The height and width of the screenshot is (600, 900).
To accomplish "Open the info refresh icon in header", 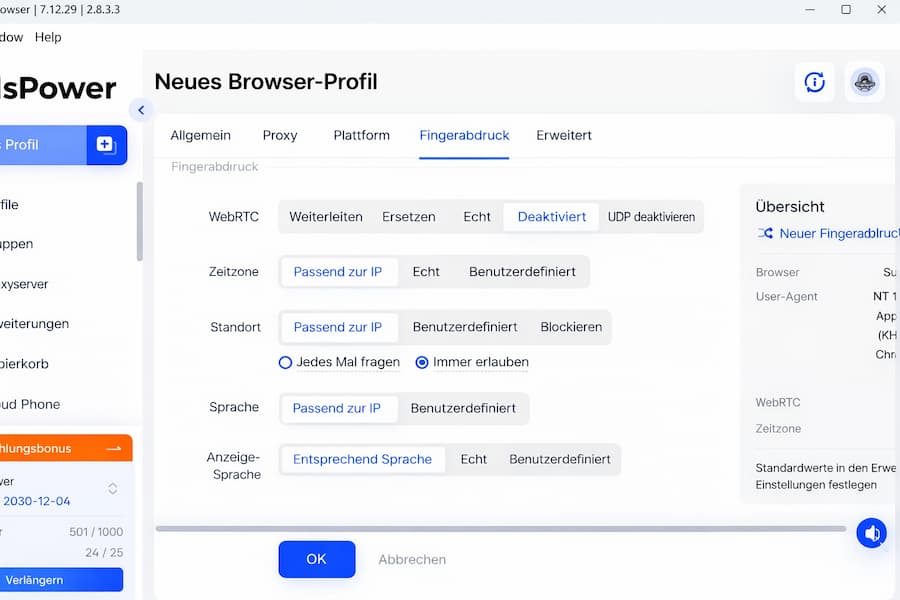I will click(814, 83).
